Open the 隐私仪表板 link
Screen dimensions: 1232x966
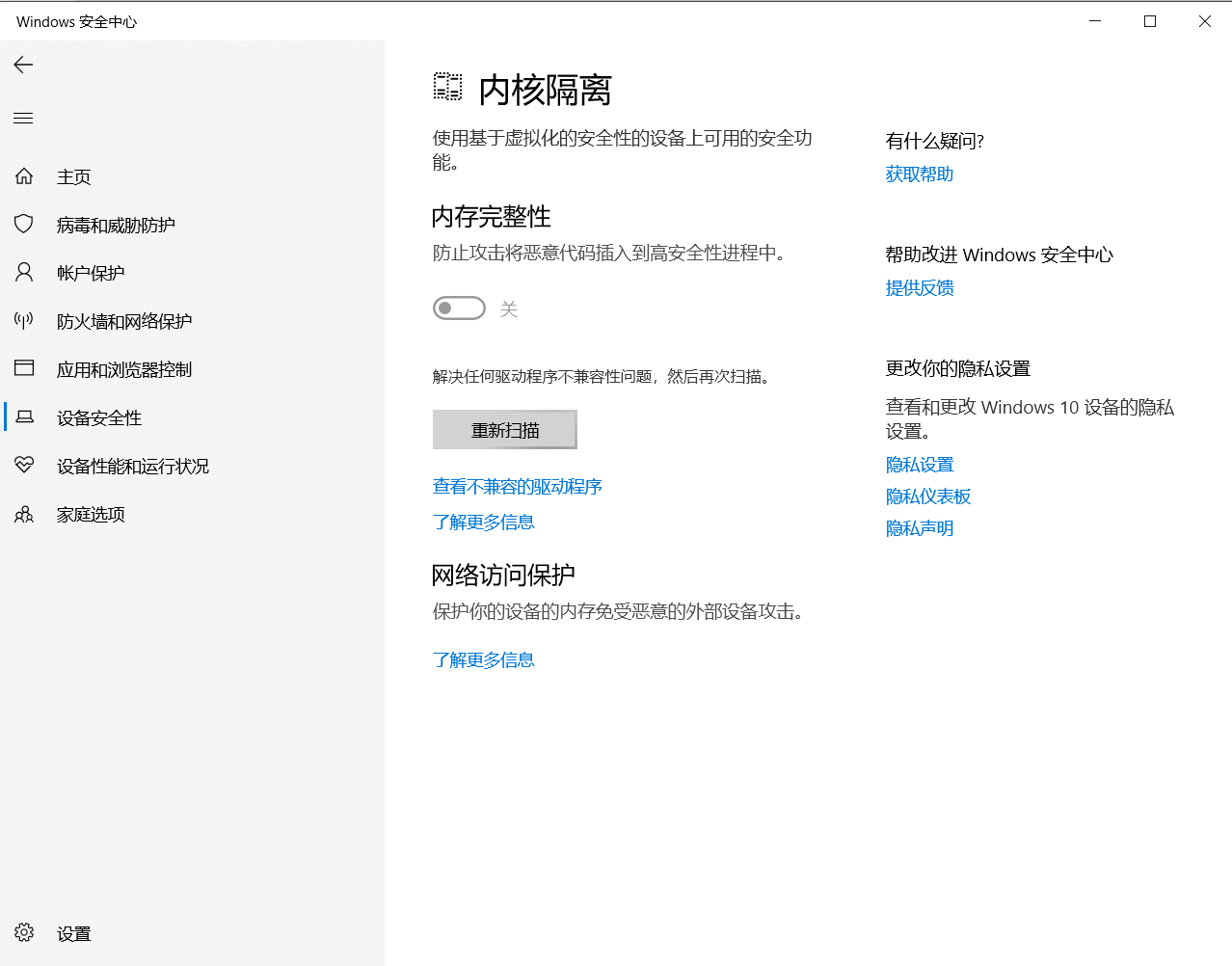click(x=928, y=496)
